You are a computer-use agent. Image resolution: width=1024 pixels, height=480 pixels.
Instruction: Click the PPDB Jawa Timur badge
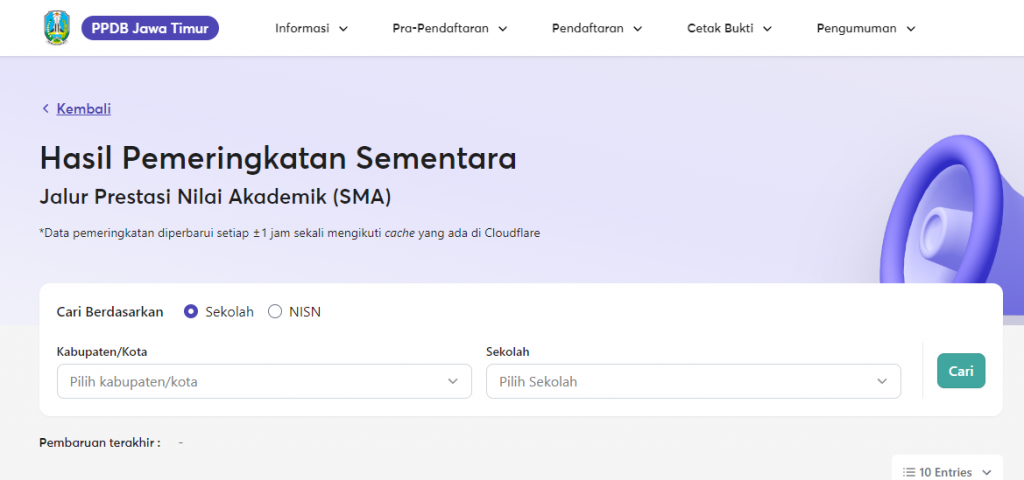pos(150,28)
